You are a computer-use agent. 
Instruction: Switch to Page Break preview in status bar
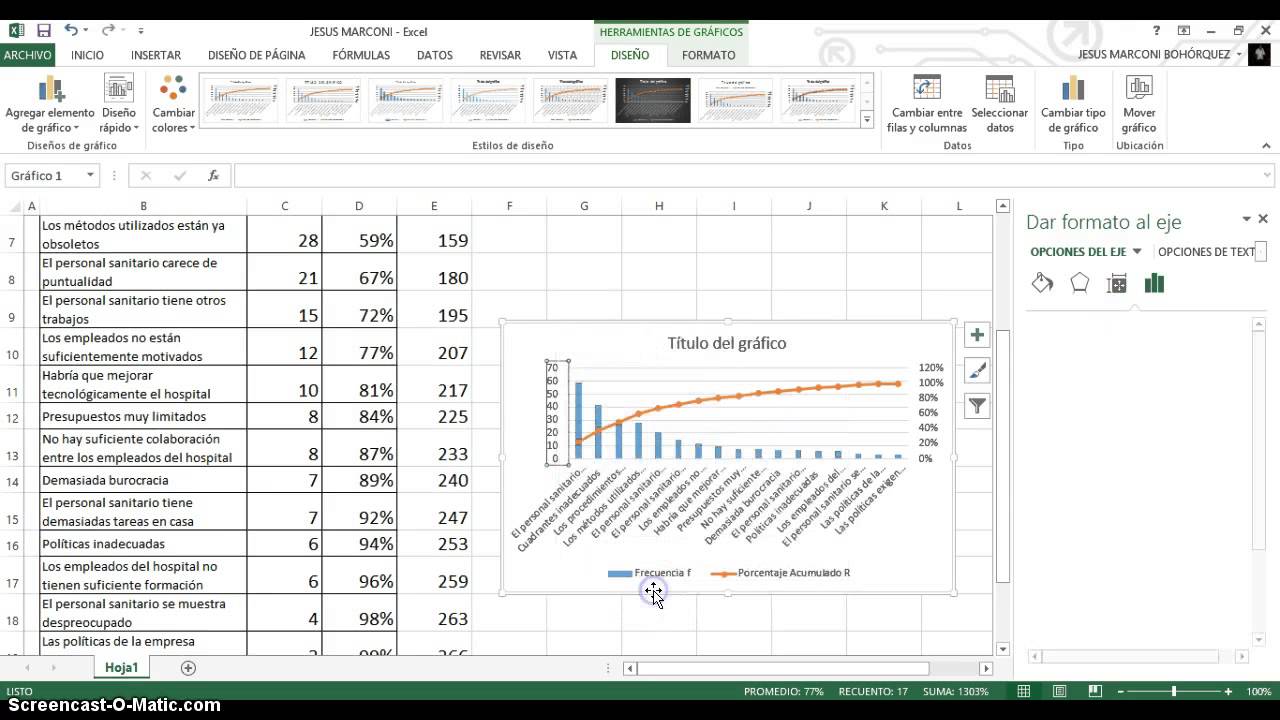point(1094,691)
